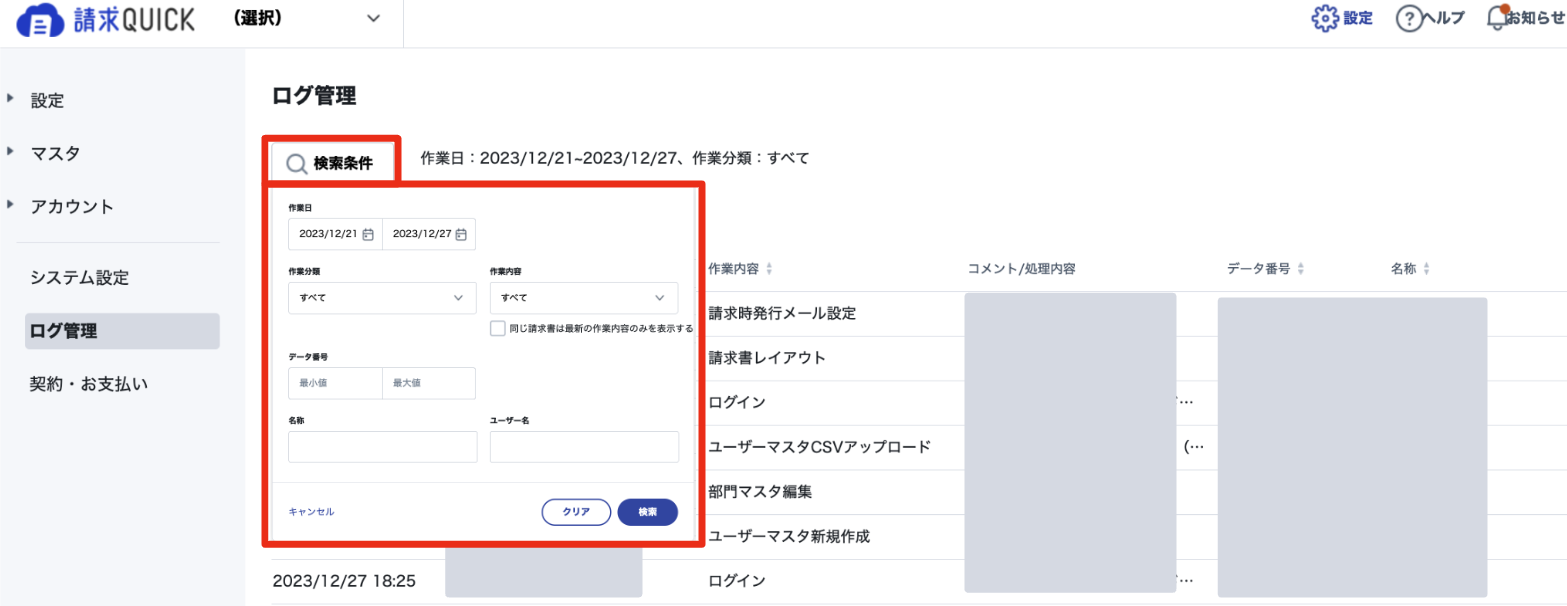Open the お知らせ bell notifications

1497,18
